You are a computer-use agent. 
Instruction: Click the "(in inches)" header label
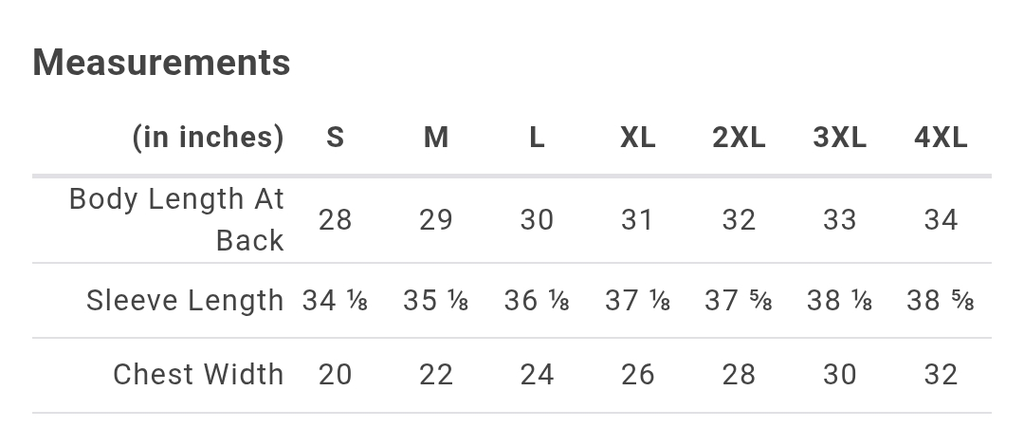coord(208,137)
